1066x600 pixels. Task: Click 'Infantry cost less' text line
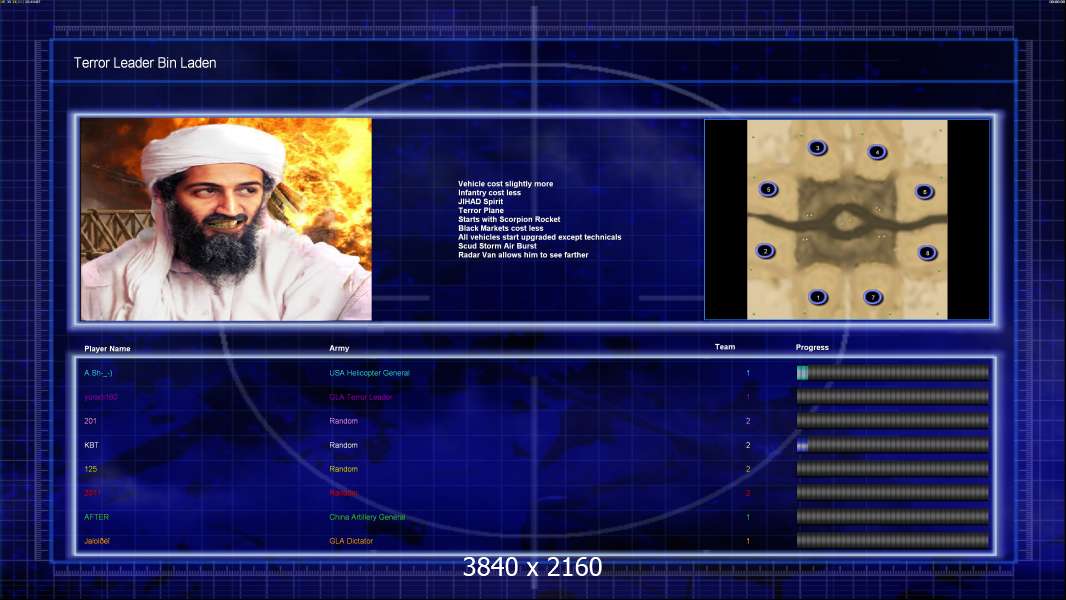tap(489, 192)
